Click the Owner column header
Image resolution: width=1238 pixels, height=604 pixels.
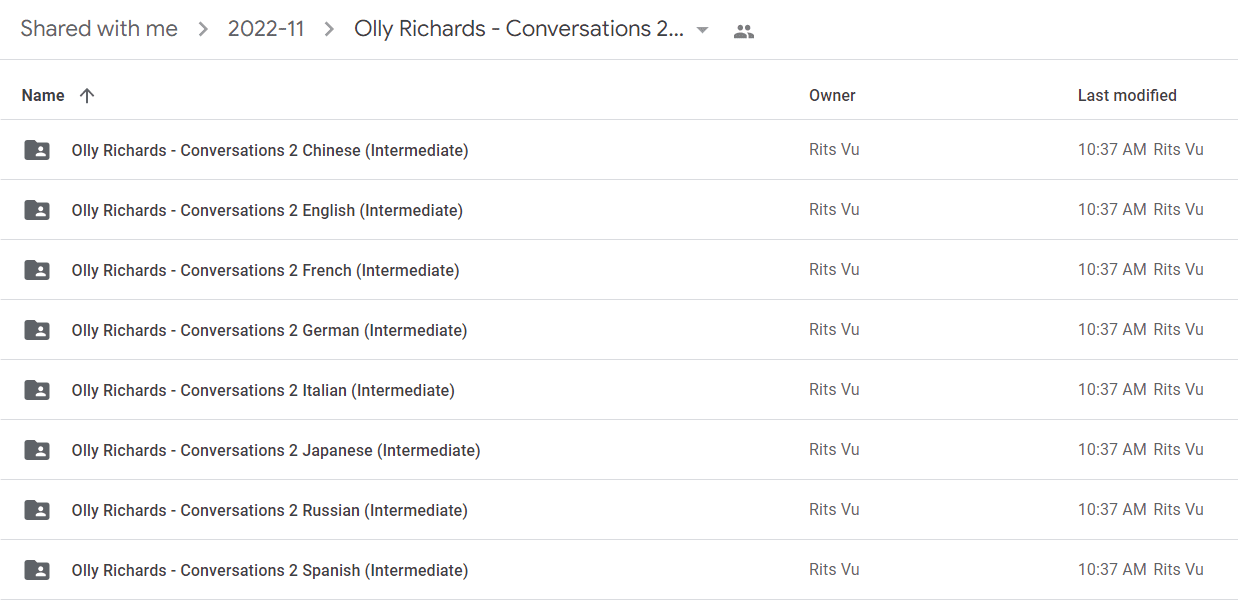tap(832, 96)
